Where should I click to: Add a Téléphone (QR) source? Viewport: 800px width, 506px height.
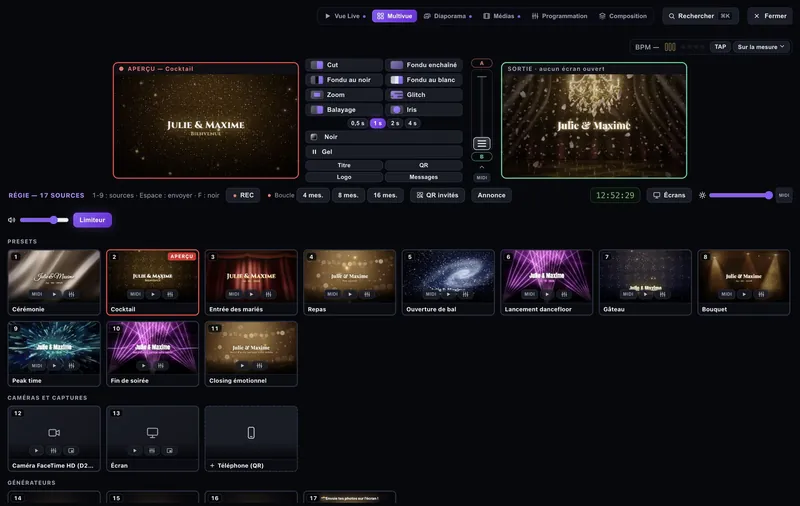pos(251,438)
